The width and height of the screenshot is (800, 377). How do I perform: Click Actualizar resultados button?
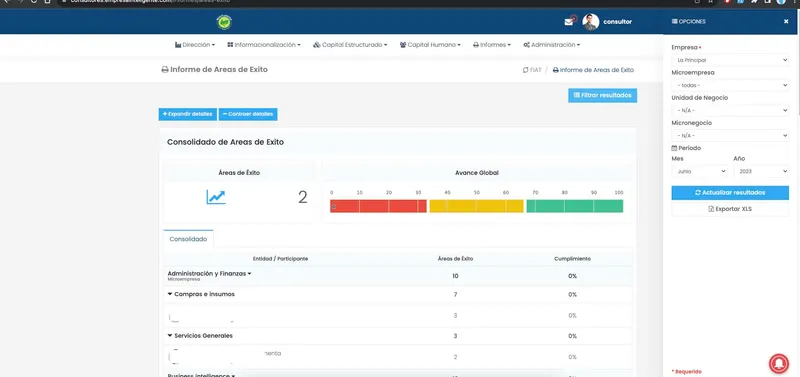730,193
